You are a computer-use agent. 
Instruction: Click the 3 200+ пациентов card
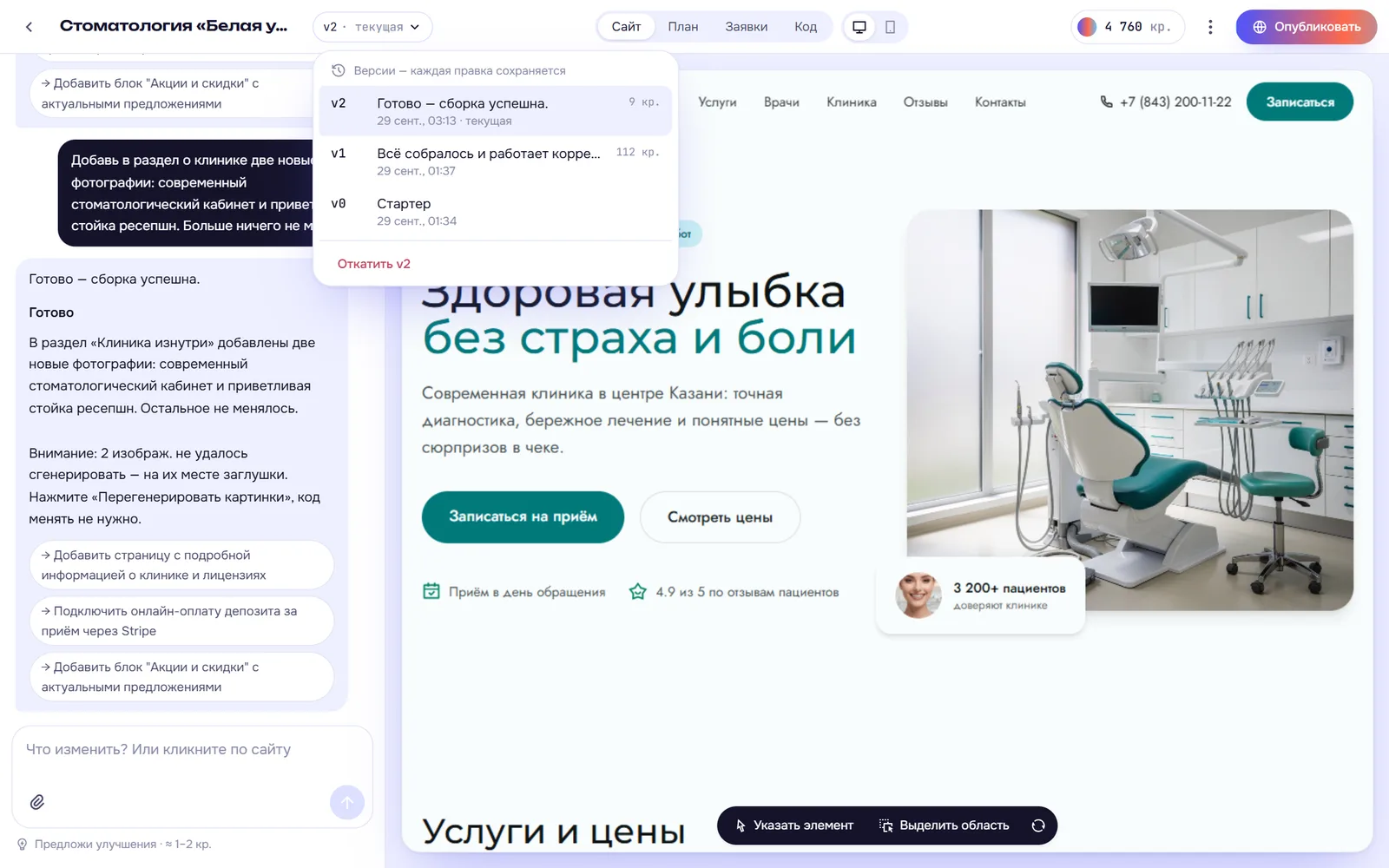(x=981, y=595)
